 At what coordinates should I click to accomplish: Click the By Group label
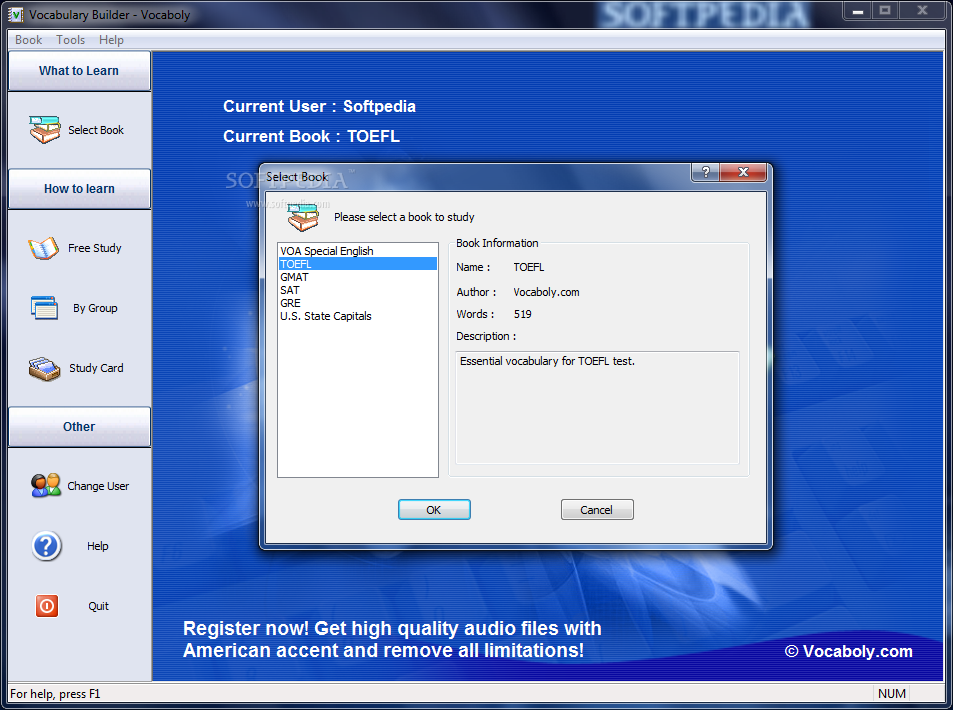(95, 308)
